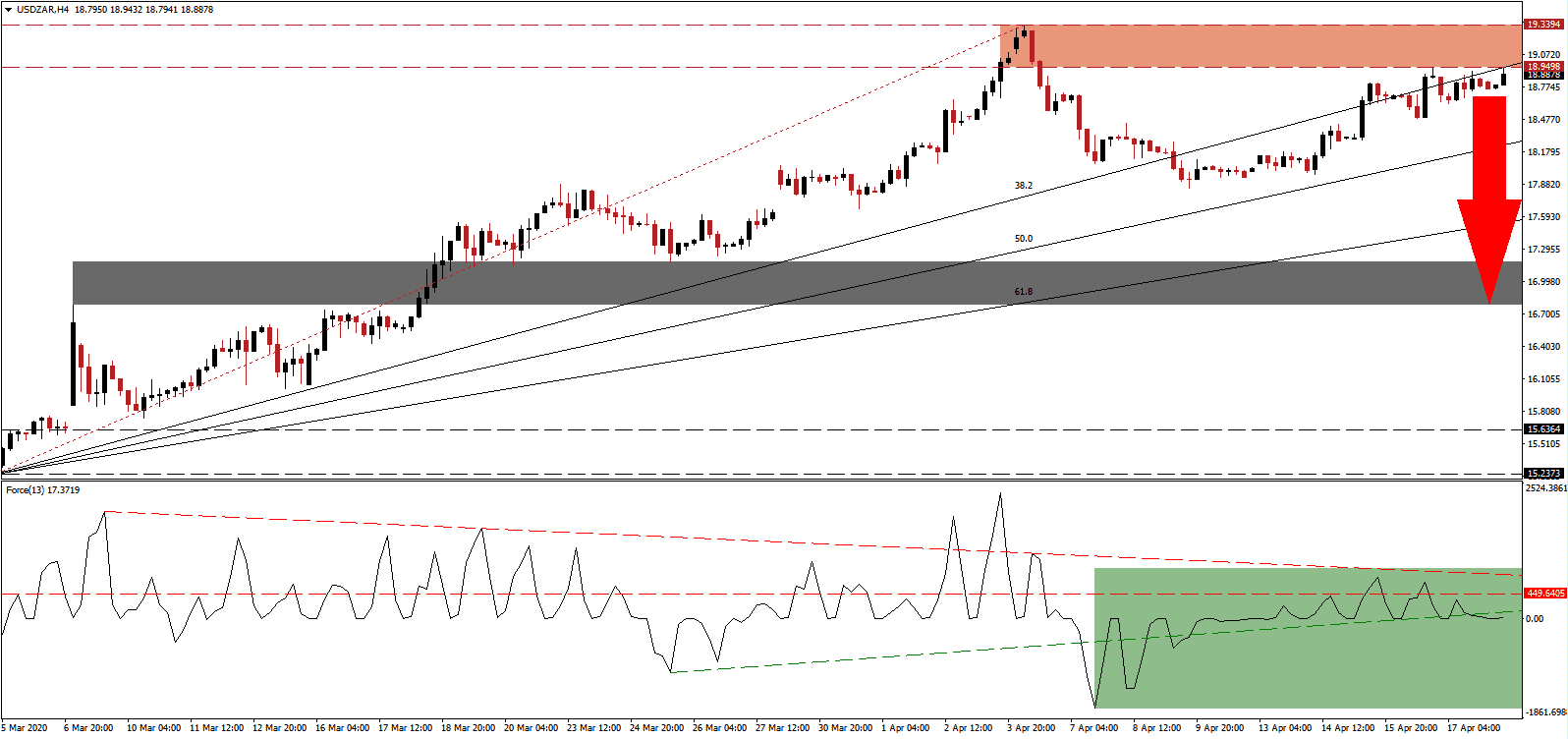Click the 17 Apr 04:00 time axis label
The height and width of the screenshot is (739, 1568).
click(1475, 728)
